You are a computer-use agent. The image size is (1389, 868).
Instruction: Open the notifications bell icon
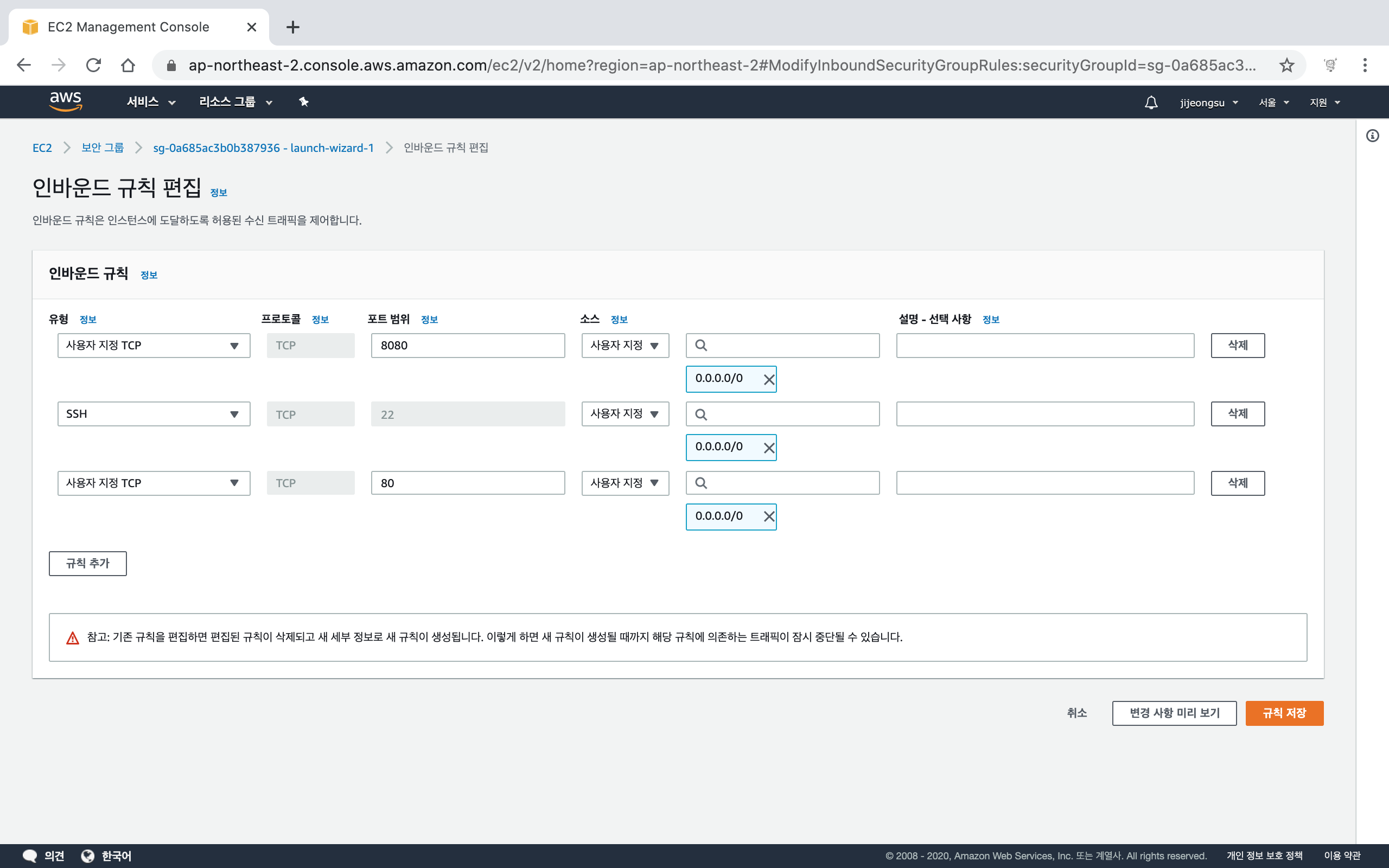pos(1151,102)
